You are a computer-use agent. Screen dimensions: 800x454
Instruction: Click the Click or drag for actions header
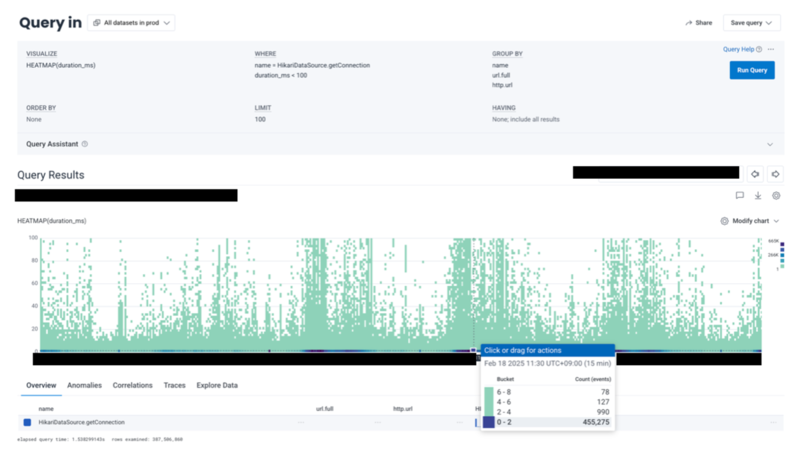coord(547,350)
